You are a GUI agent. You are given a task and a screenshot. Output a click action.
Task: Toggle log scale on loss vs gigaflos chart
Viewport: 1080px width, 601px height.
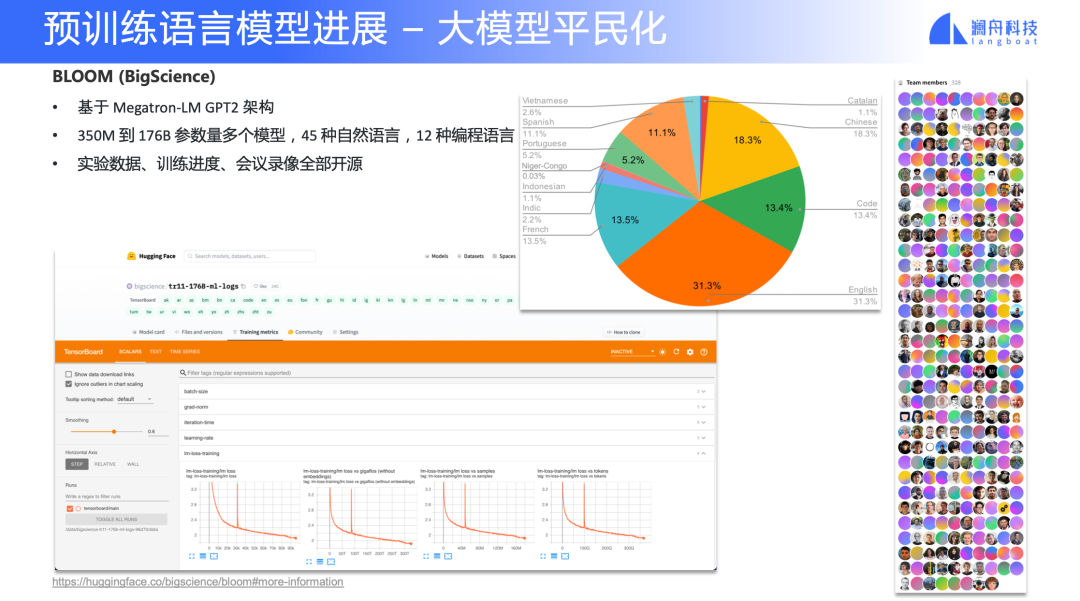[320, 562]
